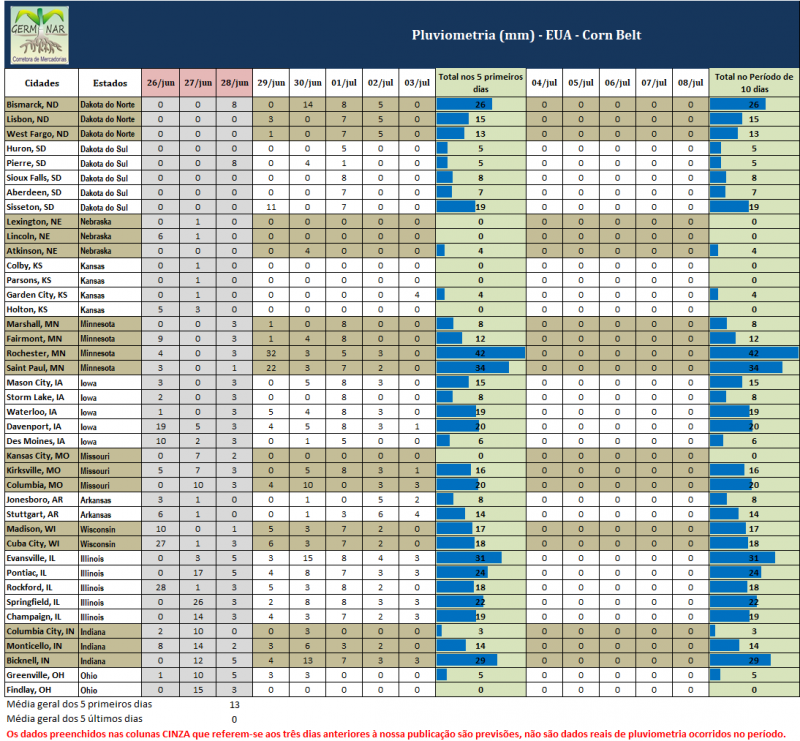The height and width of the screenshot is (741, 800).
Task: Click the red disclaimer note at the bottom
Action: [x=397, y=733]
